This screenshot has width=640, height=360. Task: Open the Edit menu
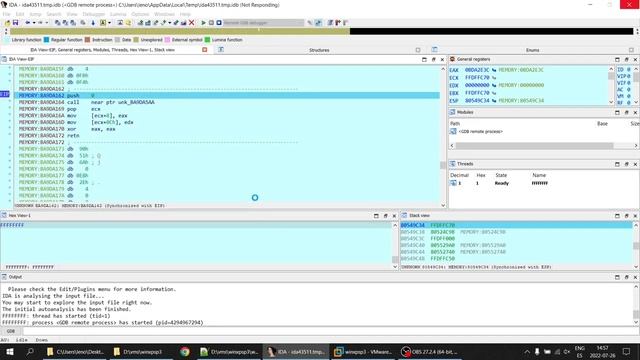(x=20, y=14)
